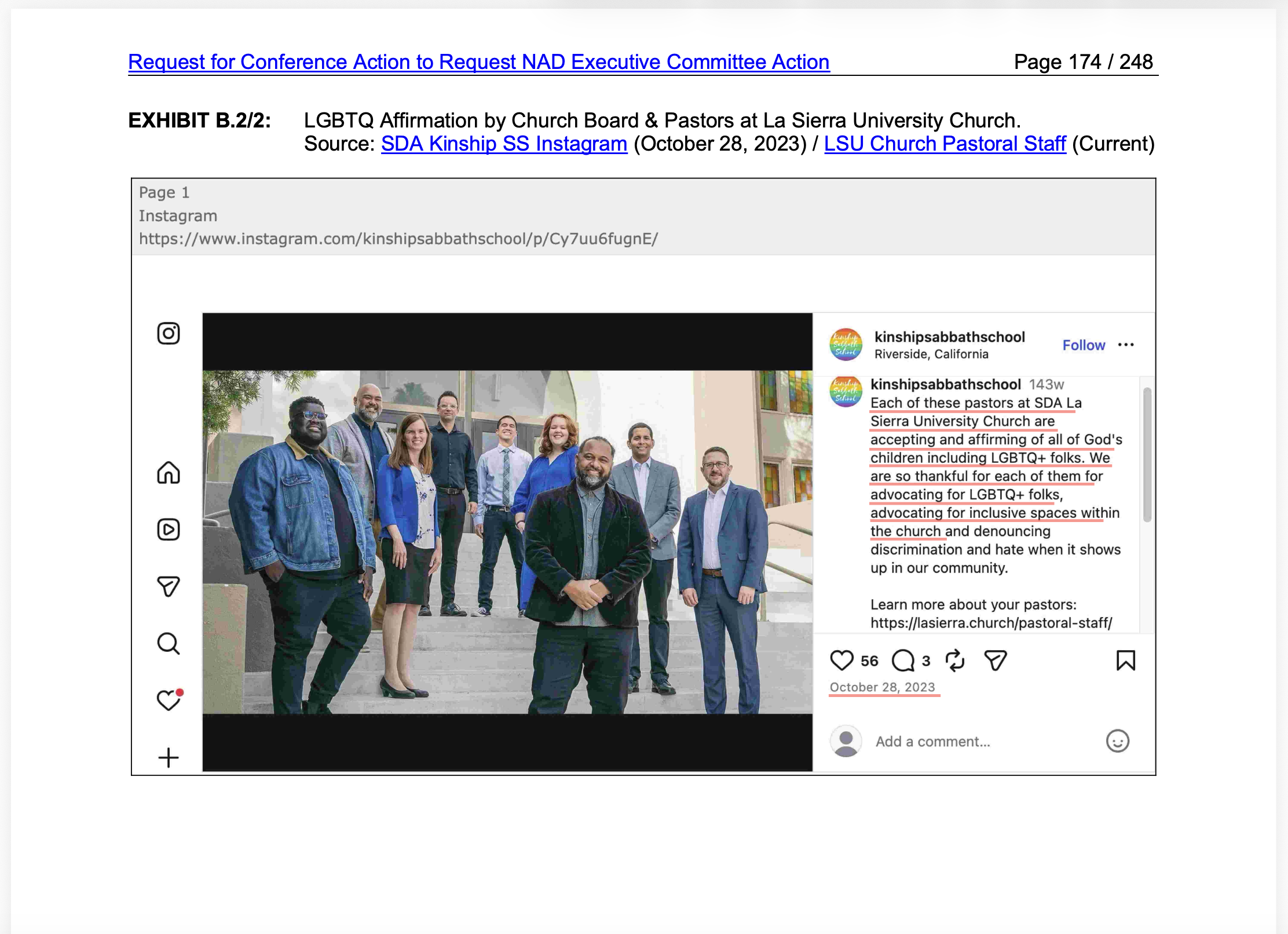The image size is (1288, 934).
Task: Open Request for Conference Action header link
Action: click(479, 61)
